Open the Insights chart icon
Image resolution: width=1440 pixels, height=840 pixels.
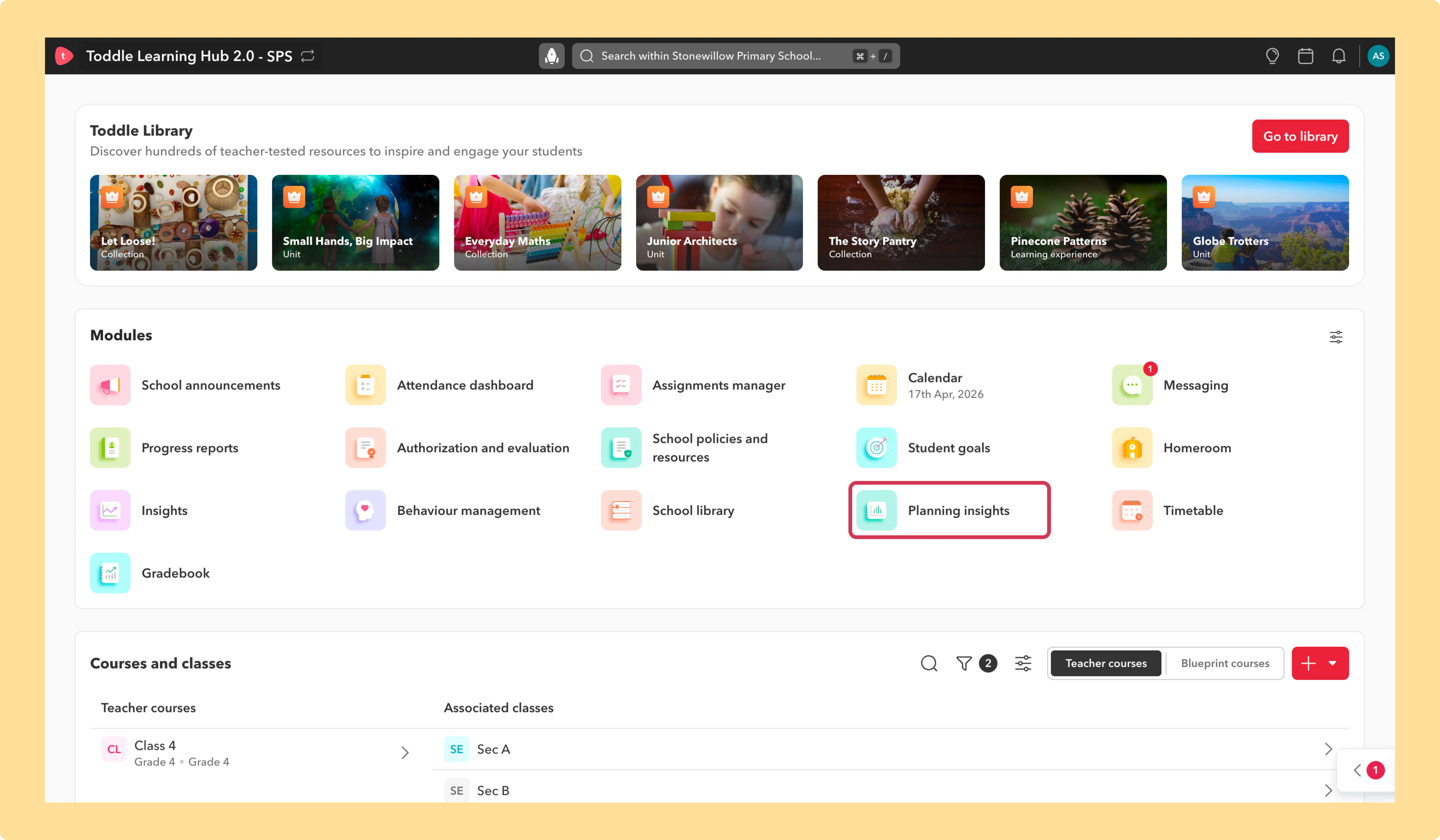tap(110, 510)
